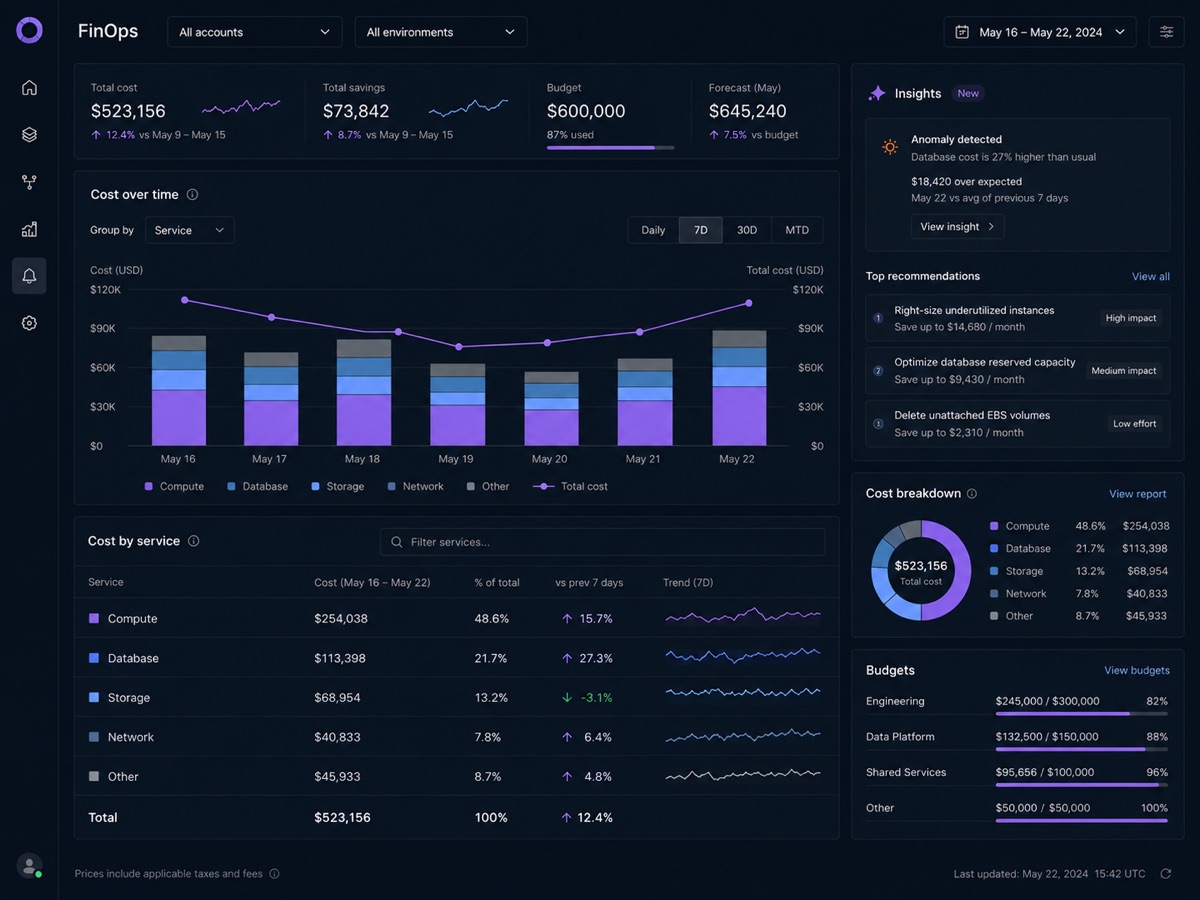Open Right-size underutilized instances recommendation
This screenshot has height=900, width=1200.
[1017, 318]
